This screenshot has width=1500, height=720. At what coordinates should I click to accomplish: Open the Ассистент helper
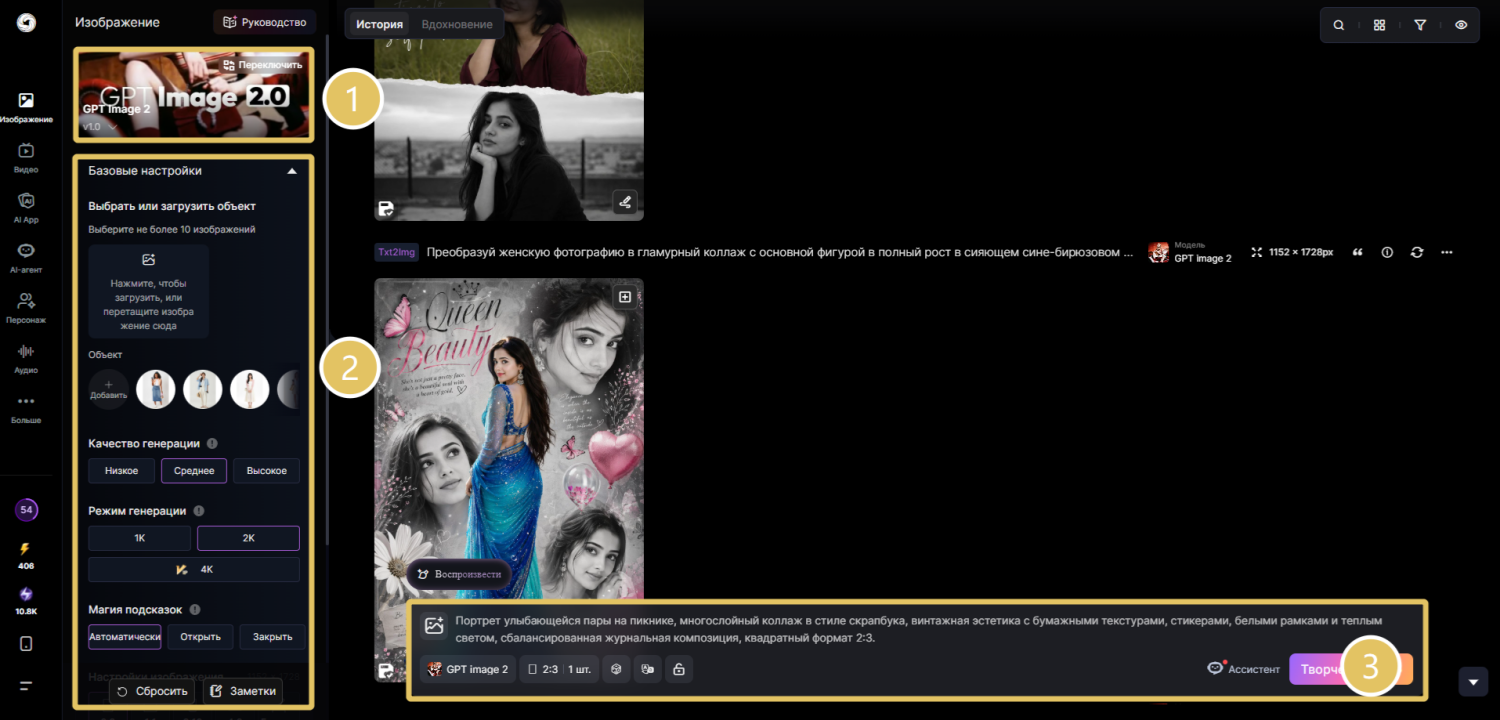click(1244, 669)
